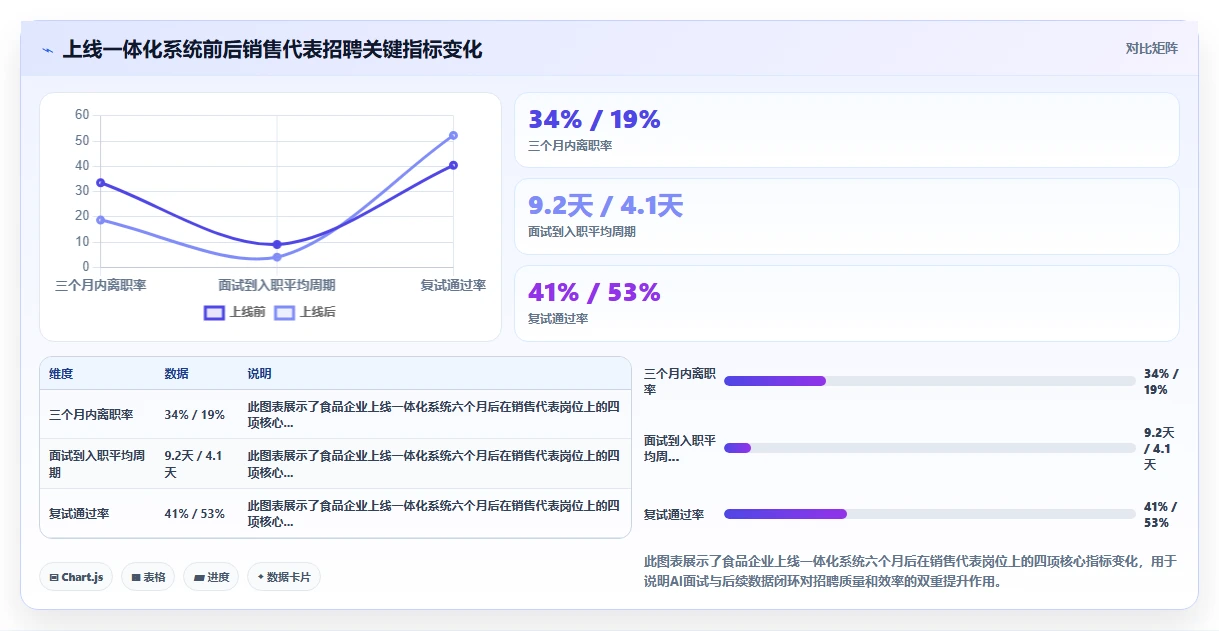Click the lightning icon beside the dashboard title

pyautogui.click(x=48, y=49)
